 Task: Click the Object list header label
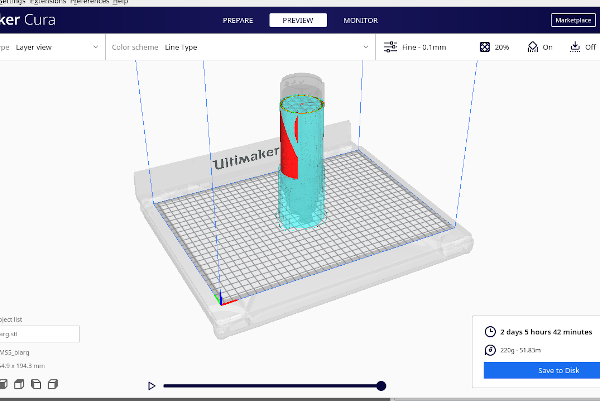pyautogui.click(x=11, y=319)
